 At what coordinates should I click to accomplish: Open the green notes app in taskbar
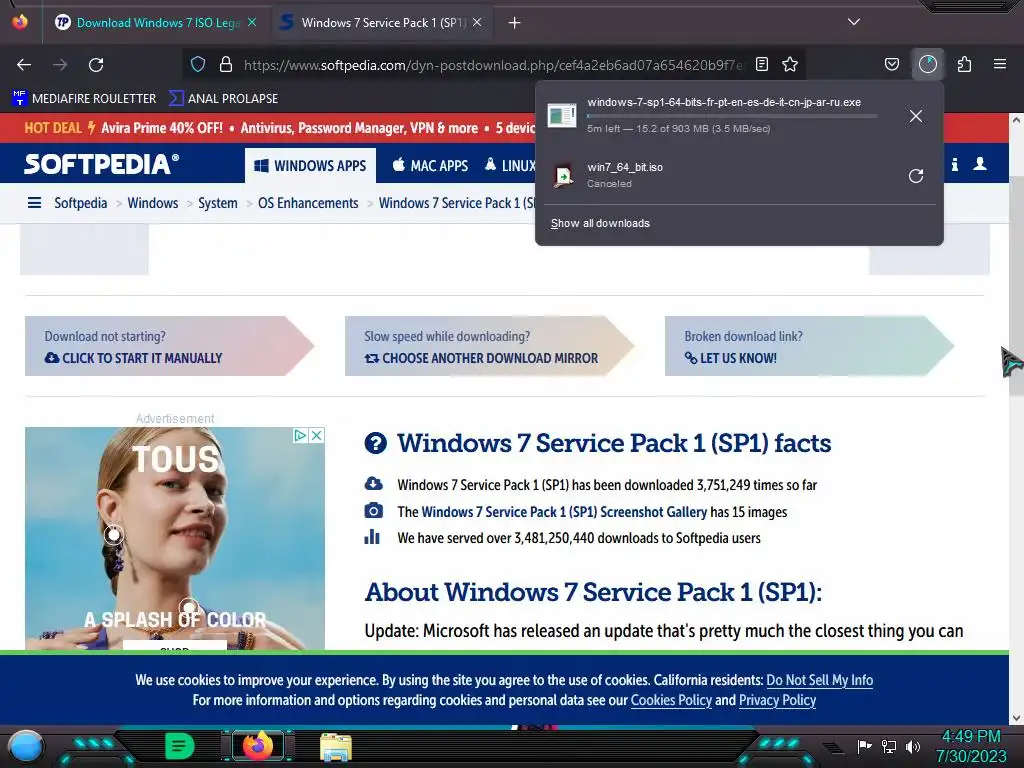[180, 745]
